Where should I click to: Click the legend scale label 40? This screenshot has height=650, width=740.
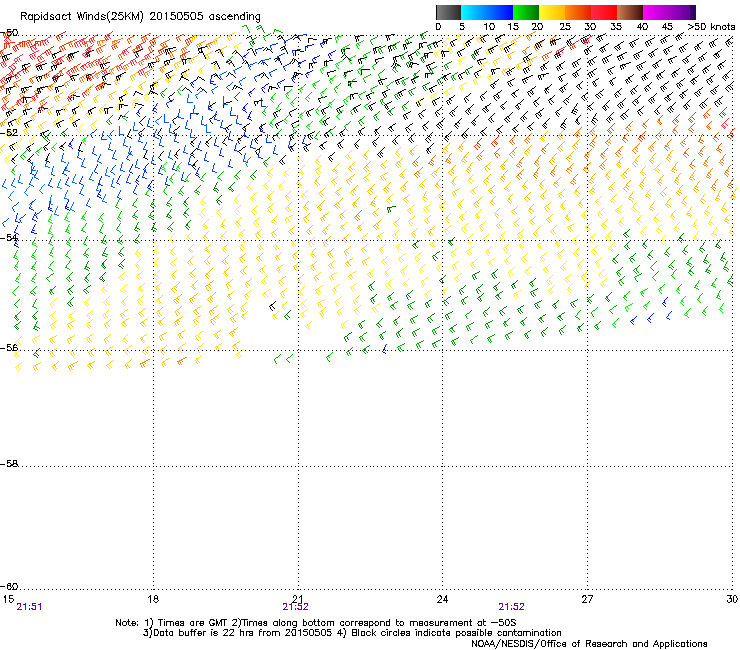(642, 27)
